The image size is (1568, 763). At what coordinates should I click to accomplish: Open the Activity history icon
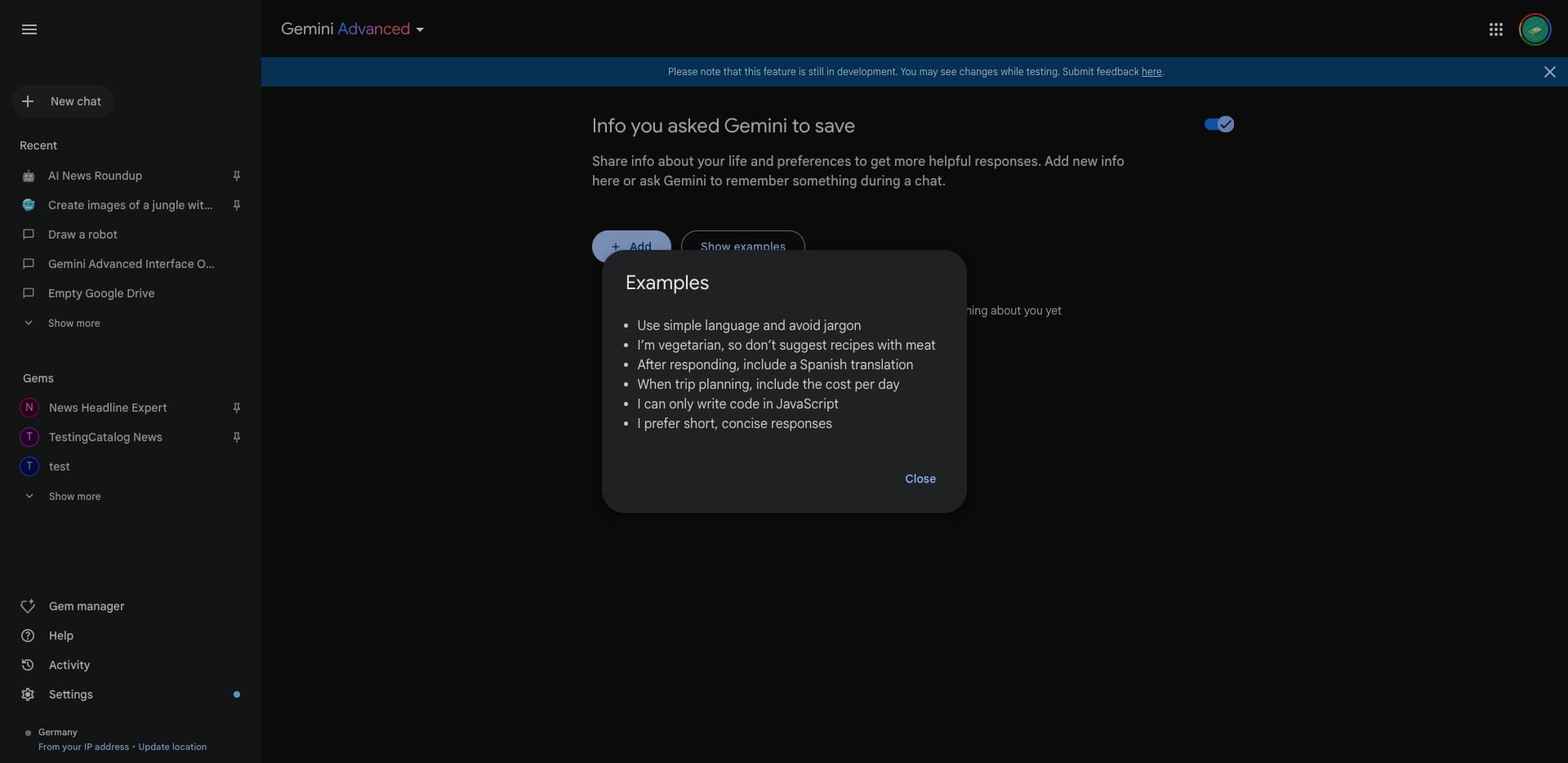coord(28,665)
